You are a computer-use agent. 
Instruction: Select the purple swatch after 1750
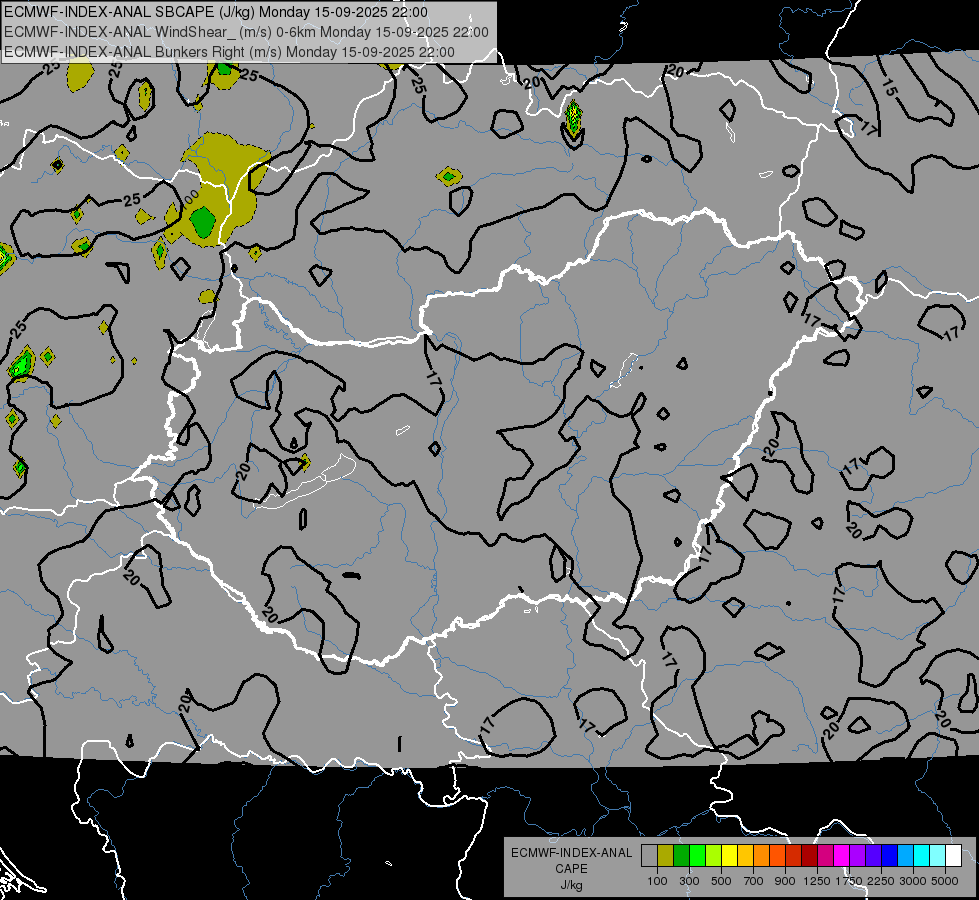point(857,856)
